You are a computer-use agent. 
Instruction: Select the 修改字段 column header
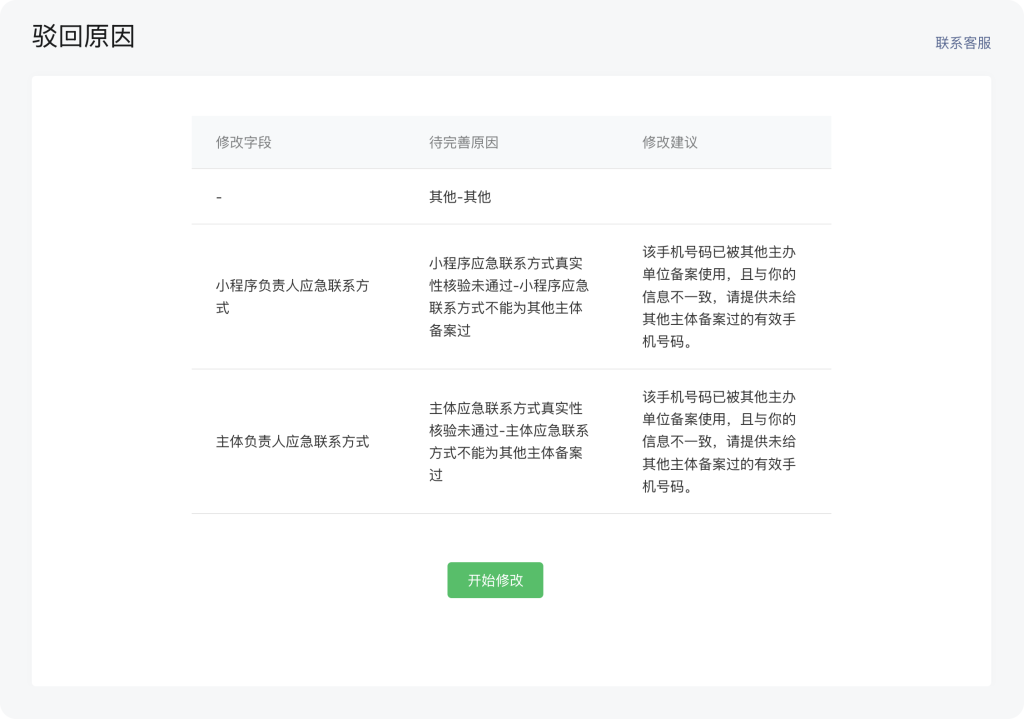pos(244,143)
